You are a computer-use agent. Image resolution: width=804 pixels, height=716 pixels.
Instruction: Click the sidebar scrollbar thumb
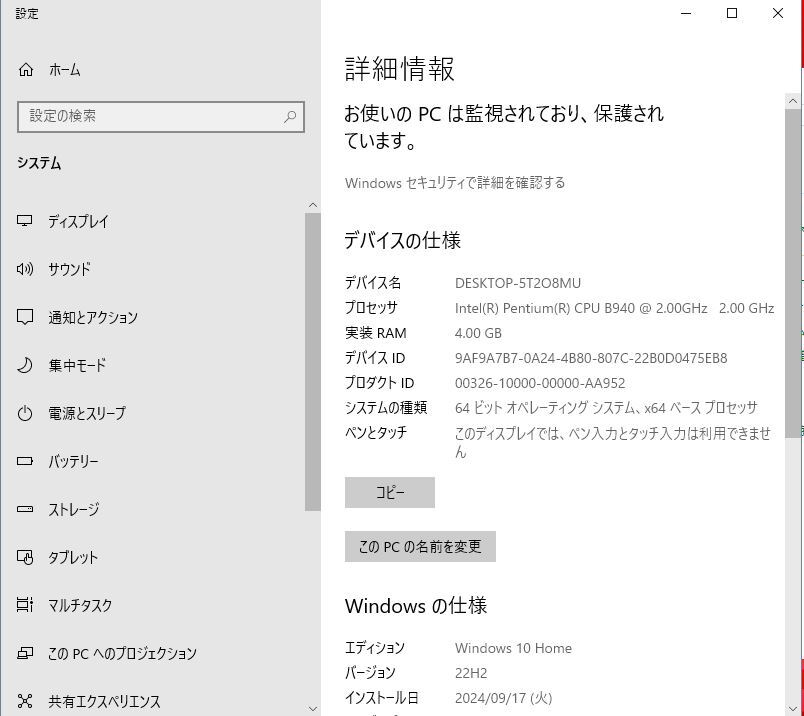pyautogui.click(x=313, y=362)
